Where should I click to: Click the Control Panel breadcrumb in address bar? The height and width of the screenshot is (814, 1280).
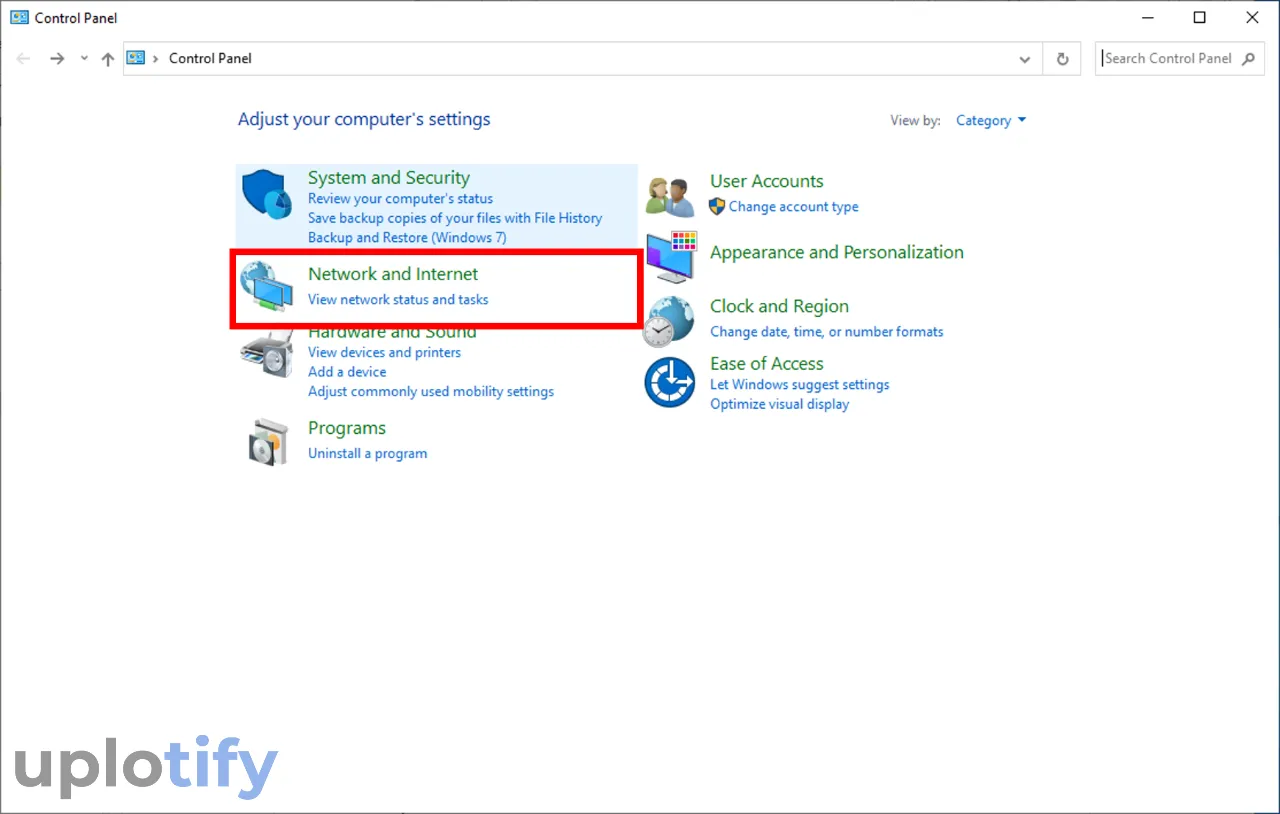[x=210, y=59]
